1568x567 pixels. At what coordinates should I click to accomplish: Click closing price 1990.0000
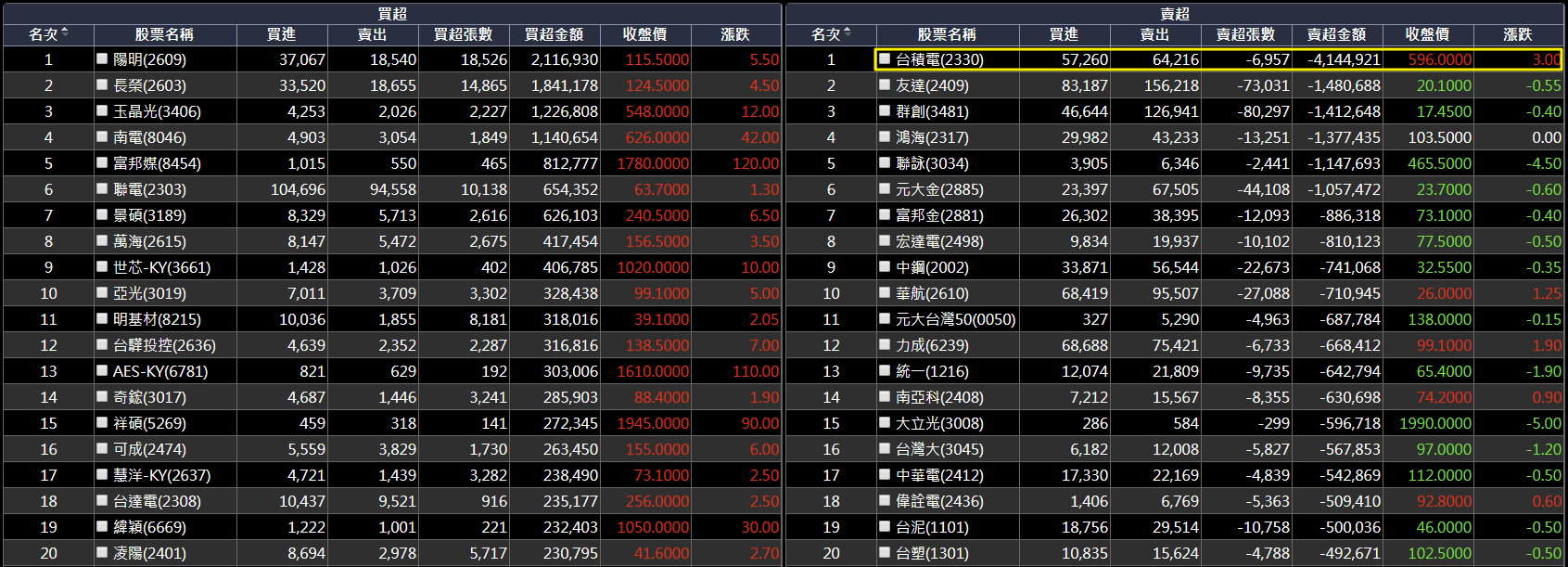(x=1435, y=423)
